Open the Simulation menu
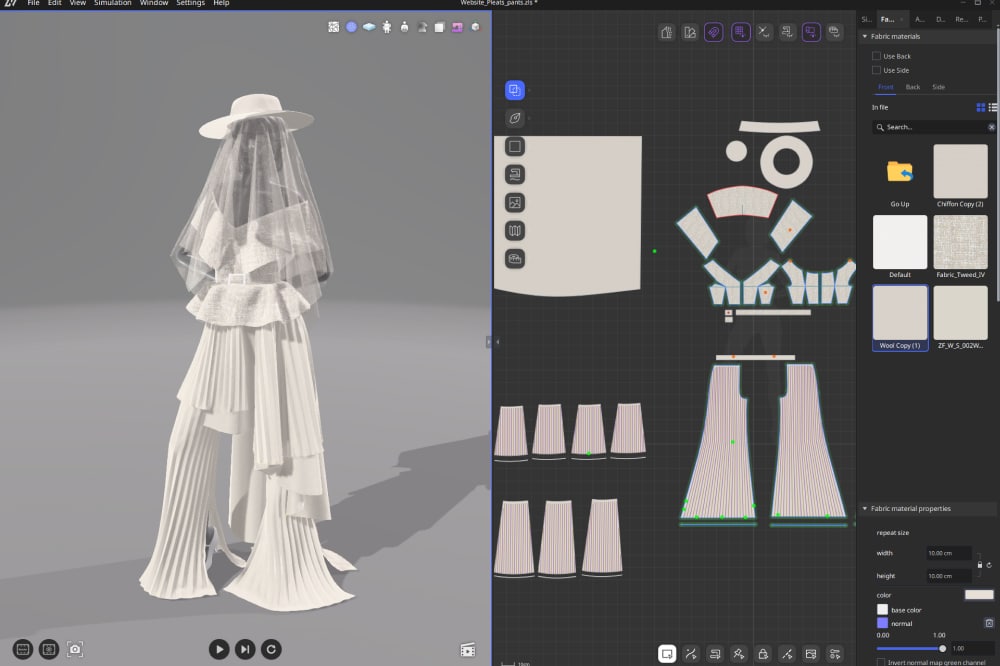Image resolution: width=1000 pixels, height=666 pixels. point(112,3)
